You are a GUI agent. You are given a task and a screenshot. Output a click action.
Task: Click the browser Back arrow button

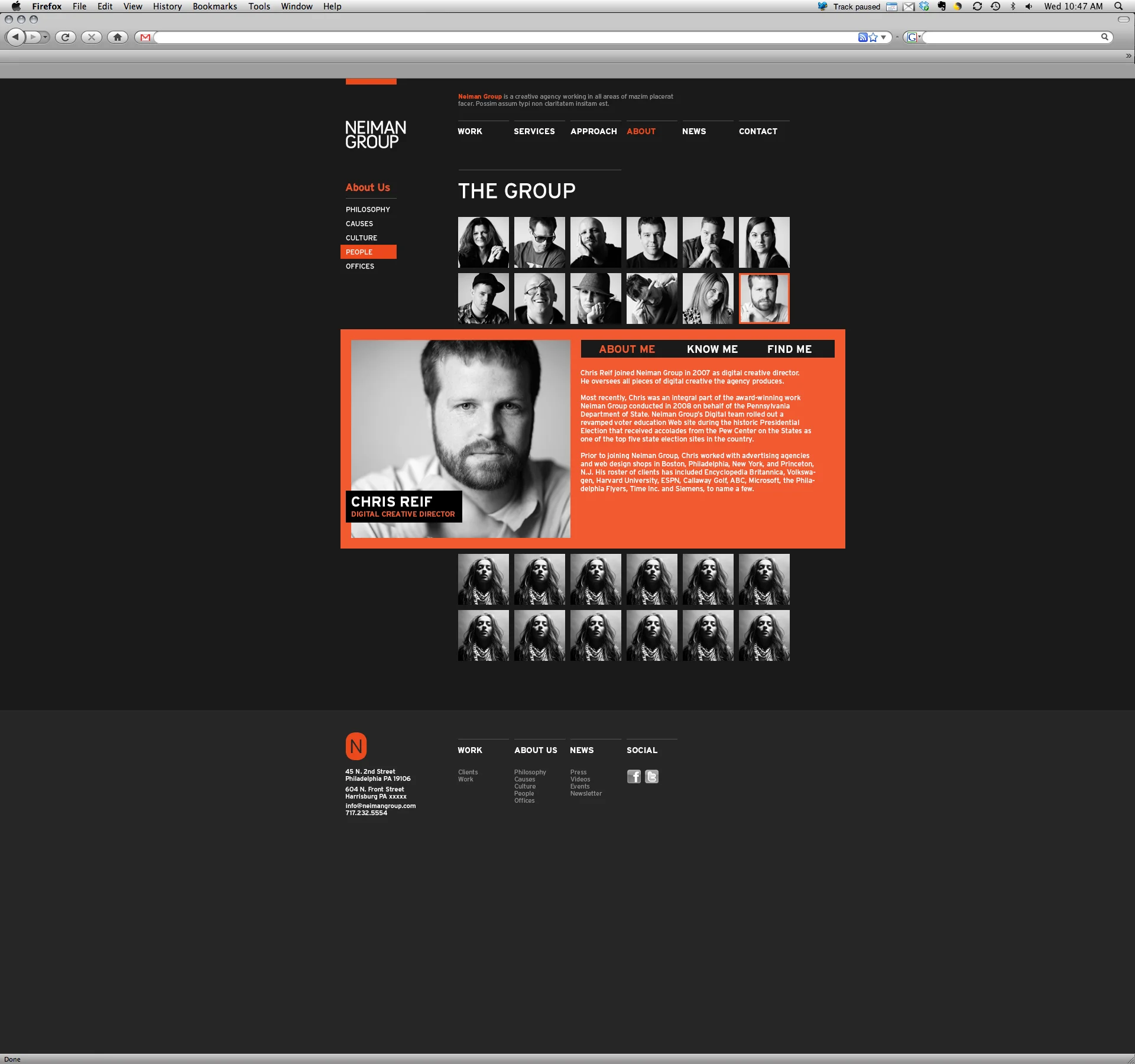tap(15, 37)
